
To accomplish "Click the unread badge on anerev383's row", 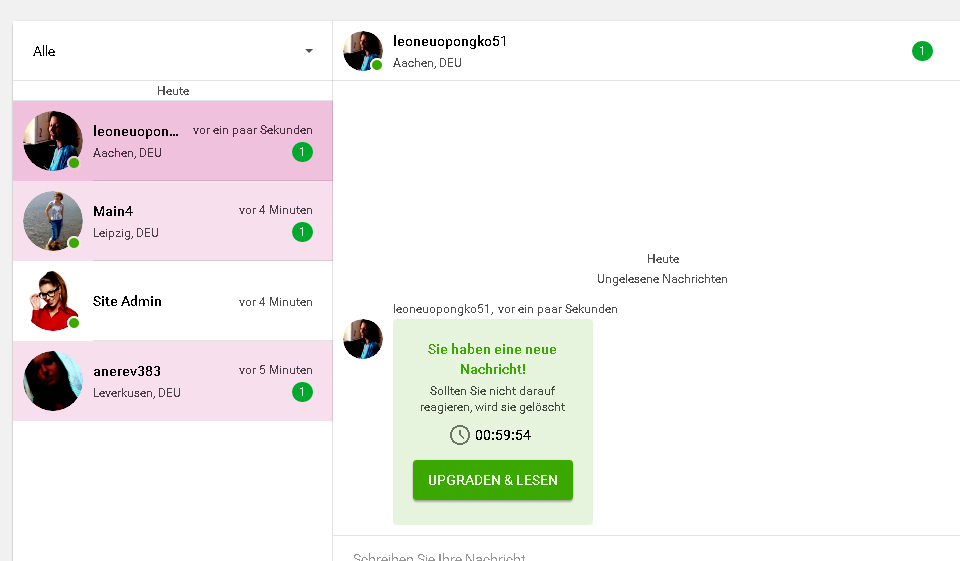I will pyautogui.click(x=302, y=392).
